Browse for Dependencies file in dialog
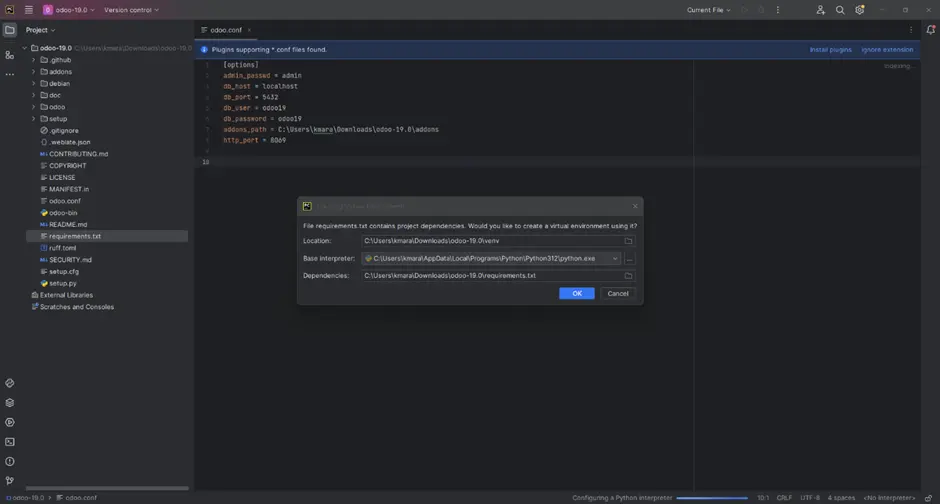The width and height of the screenshot is (940, 504). pyautogui.click(x=628, y=276)
